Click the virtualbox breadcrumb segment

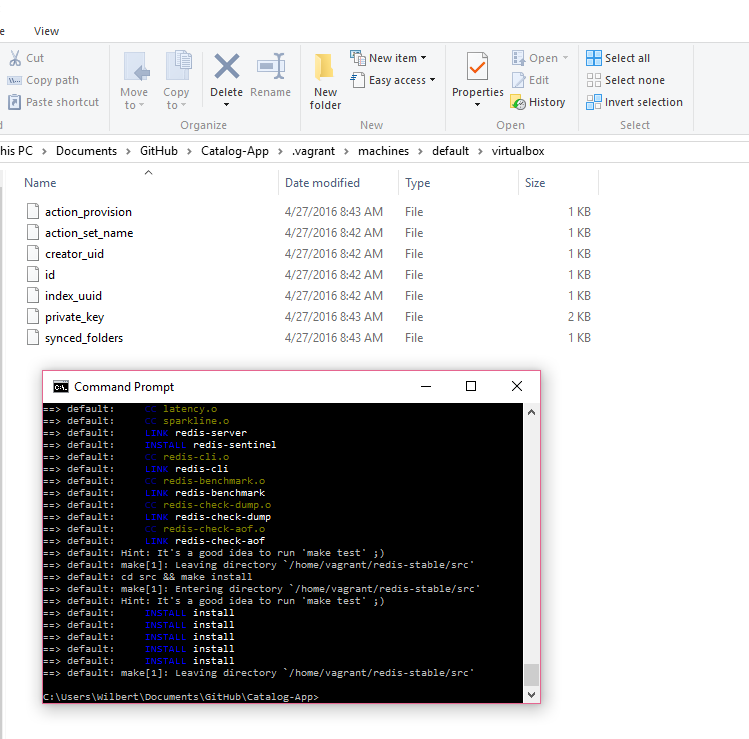518,151
